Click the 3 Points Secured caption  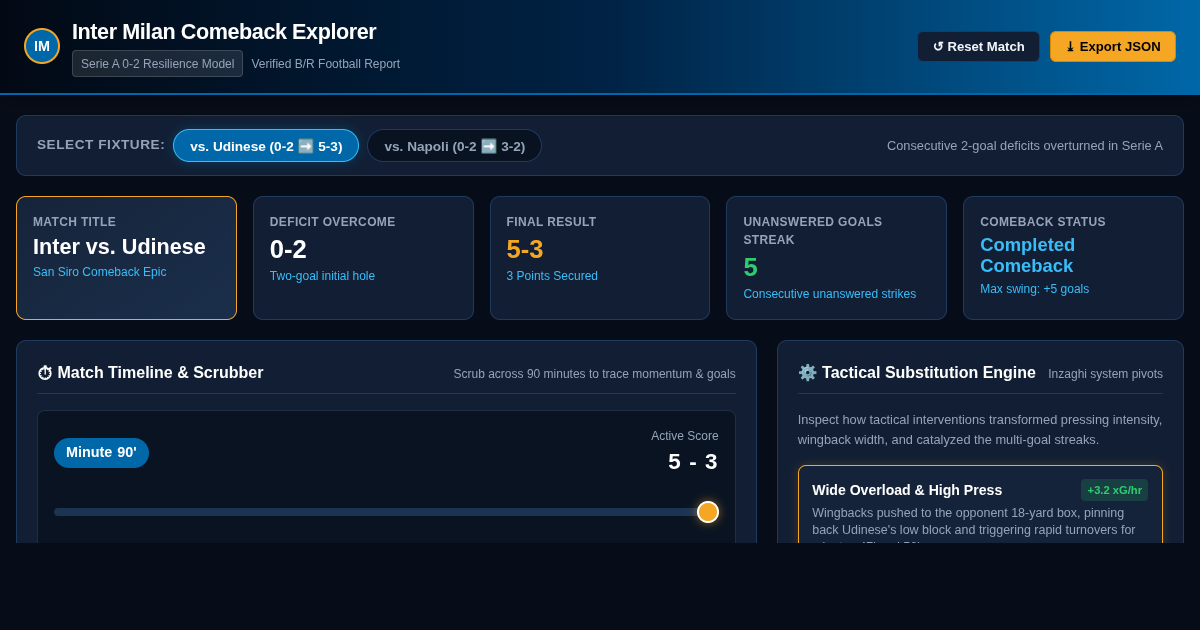(x=552, y=276)
